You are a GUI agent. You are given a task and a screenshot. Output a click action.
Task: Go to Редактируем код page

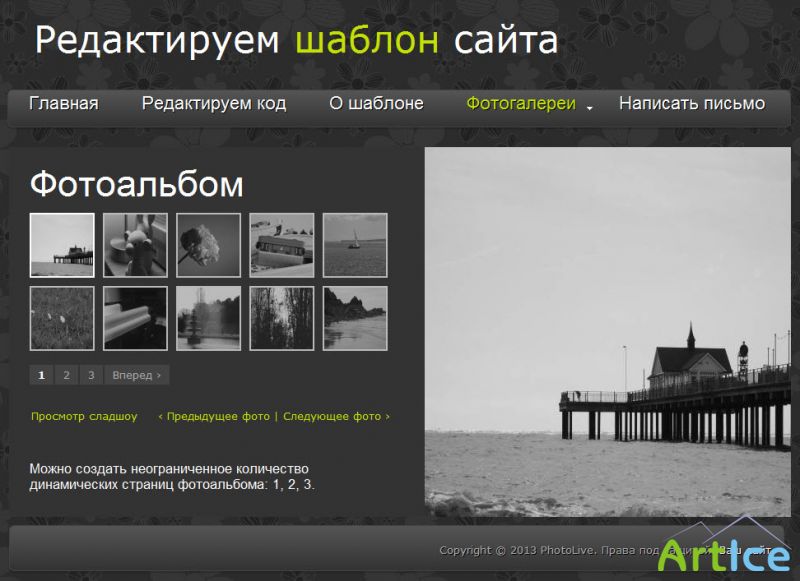[x=214, y=104]
